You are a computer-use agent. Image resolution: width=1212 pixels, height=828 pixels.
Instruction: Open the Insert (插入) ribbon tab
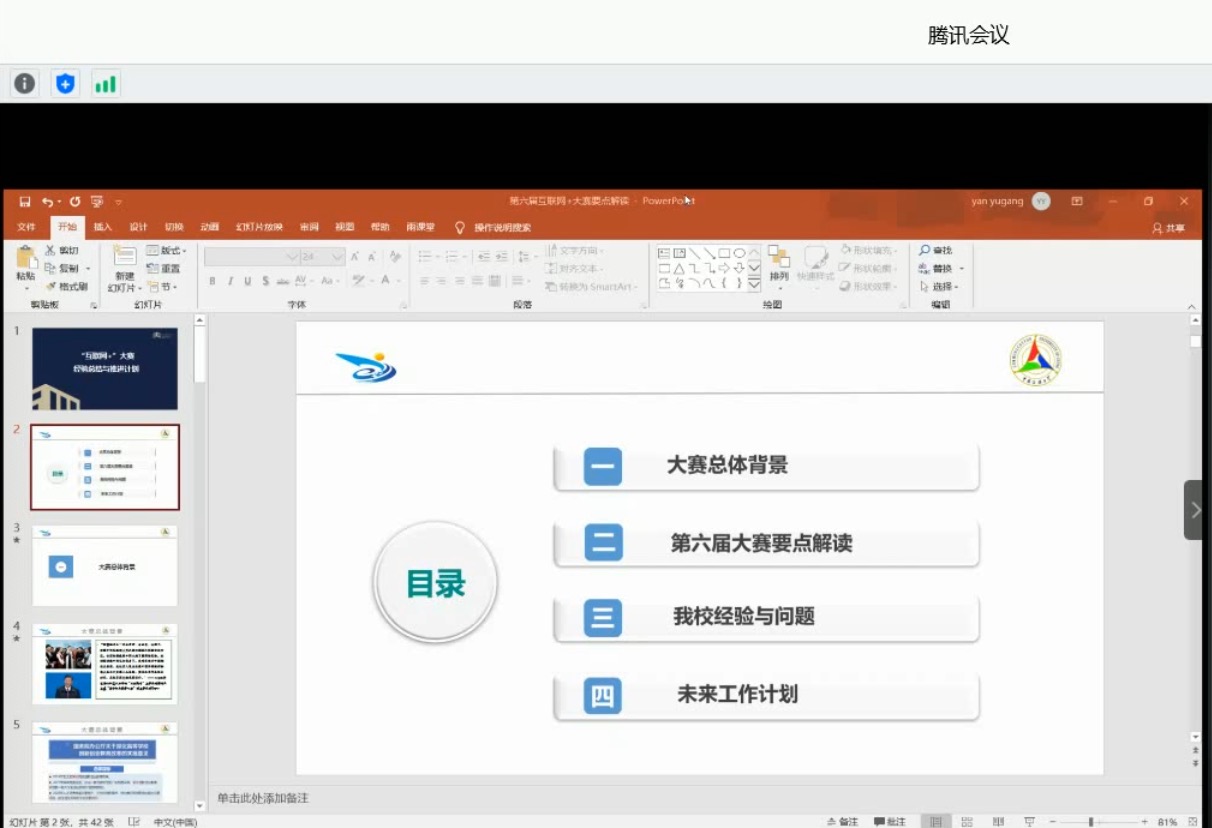(x=103, y=227)
